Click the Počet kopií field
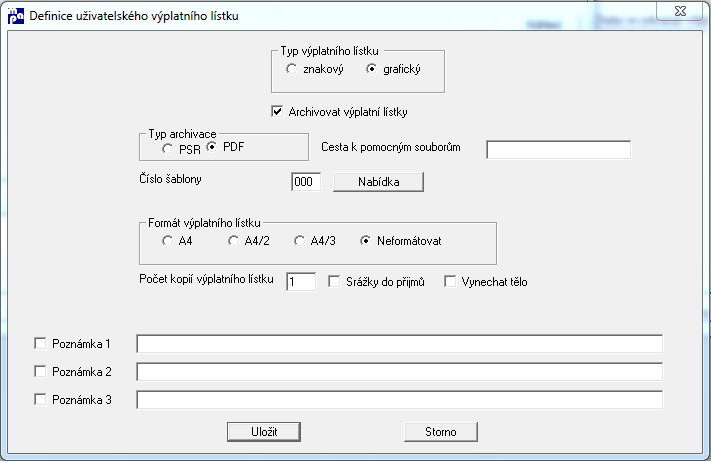 [301, 281]
